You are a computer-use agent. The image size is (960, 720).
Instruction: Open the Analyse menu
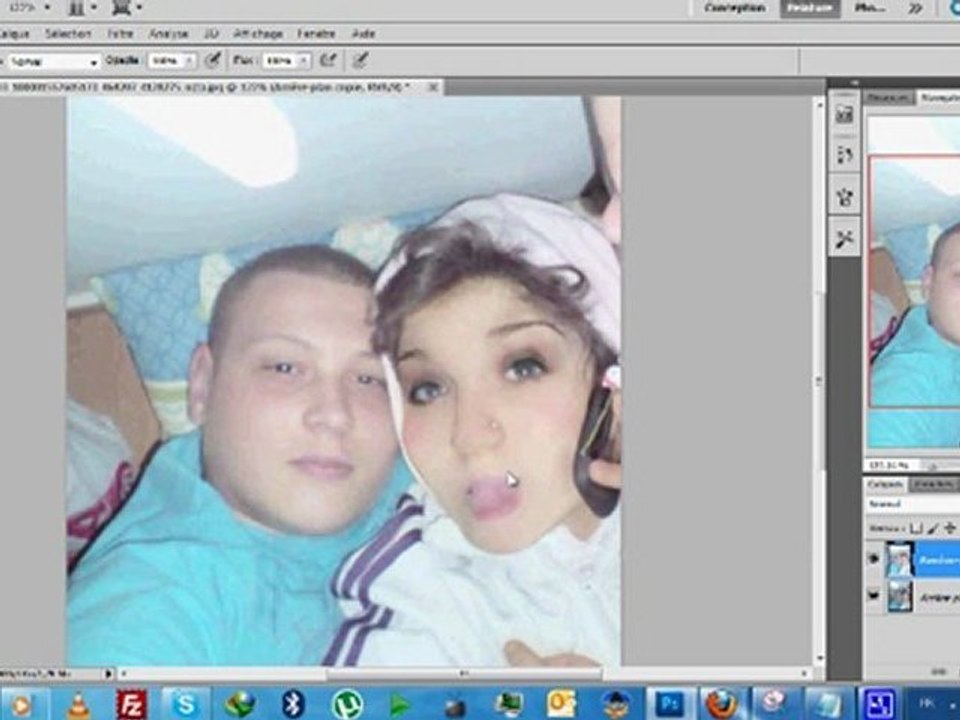168,33
